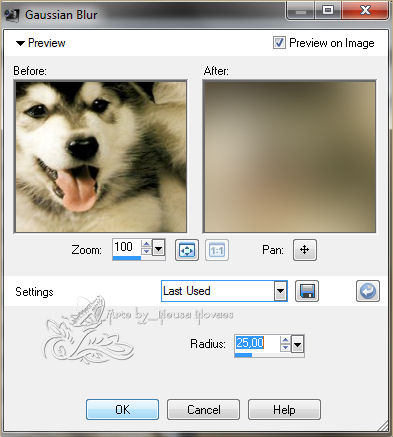The image size is (393, 437).
Task: Open Help for Gaussian Blur
Action: 284,410
